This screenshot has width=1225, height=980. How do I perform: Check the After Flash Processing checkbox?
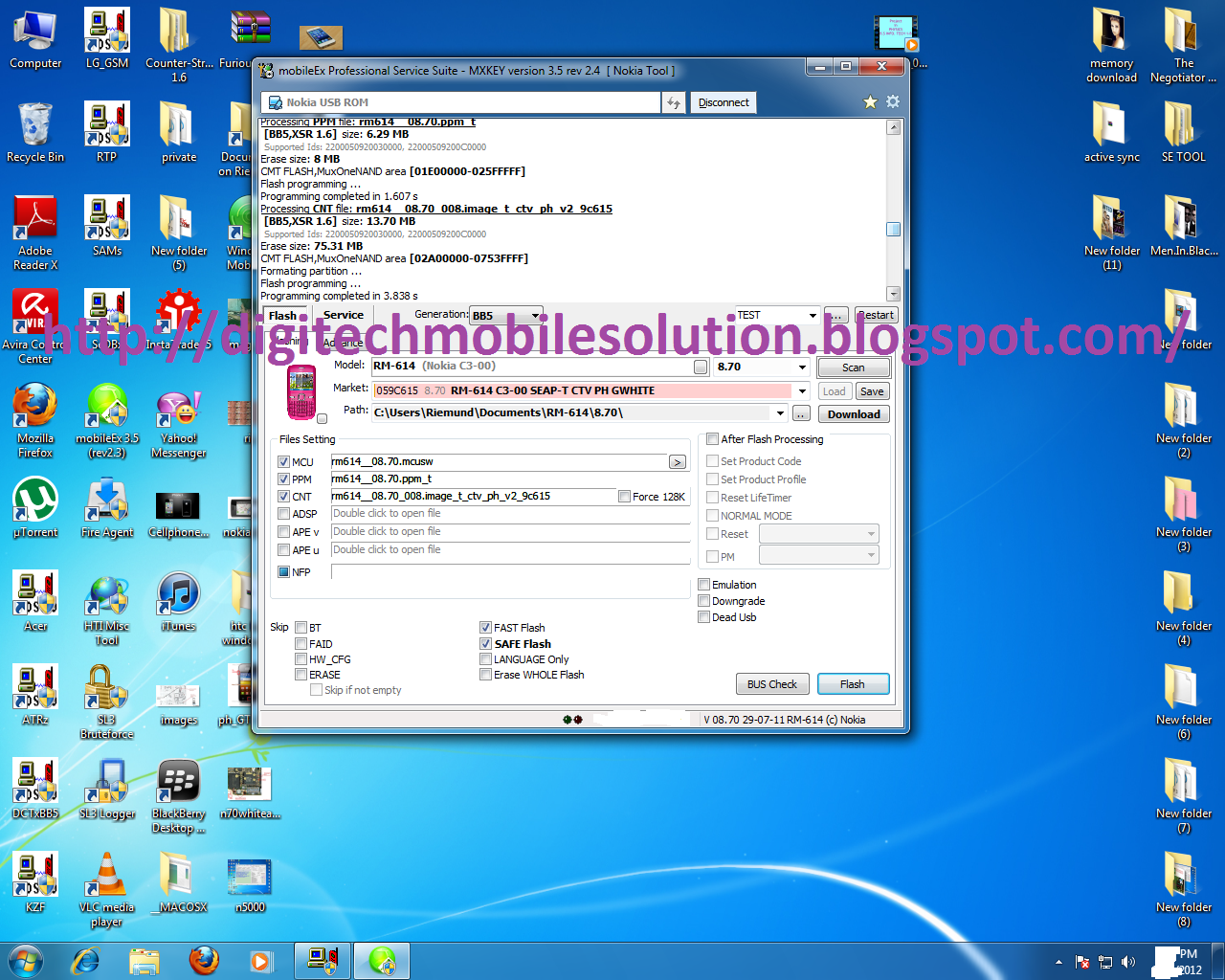coord(712,439)
